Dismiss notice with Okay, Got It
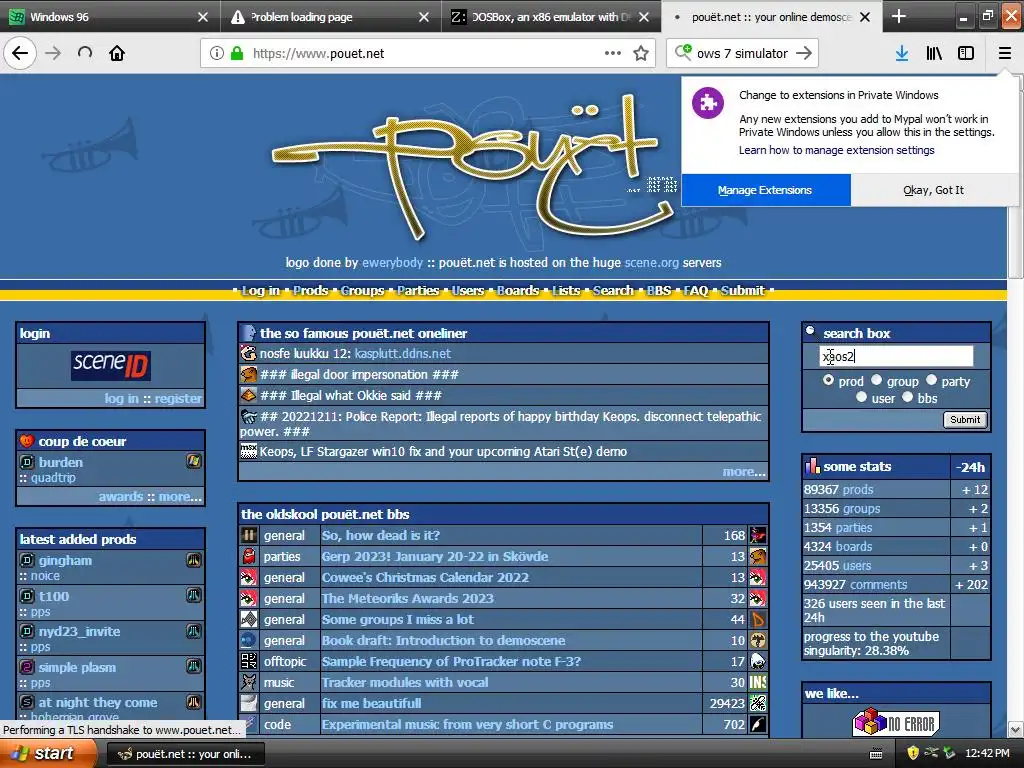This screenshot has width=1024, height=768. [x=933, y=190]
